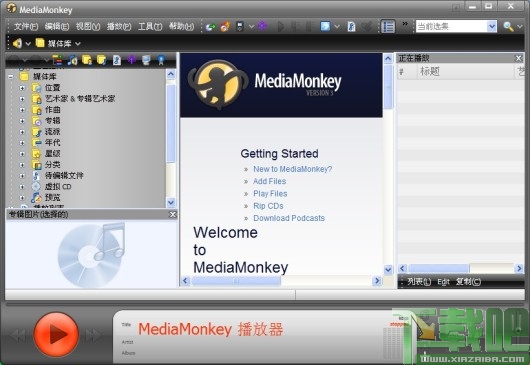Select the 虚拟 CD tree item

pos(58,187)
